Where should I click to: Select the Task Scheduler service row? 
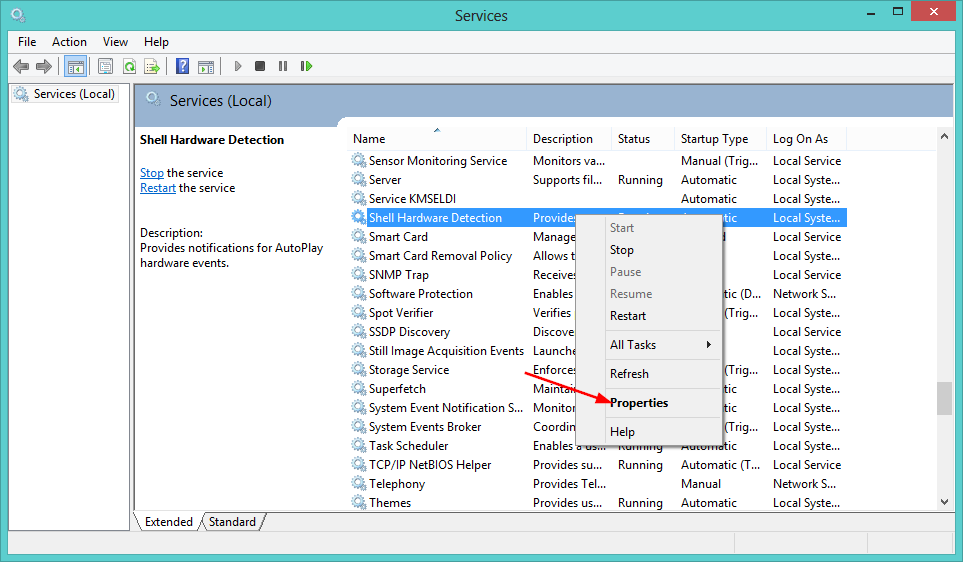[408, 446]
